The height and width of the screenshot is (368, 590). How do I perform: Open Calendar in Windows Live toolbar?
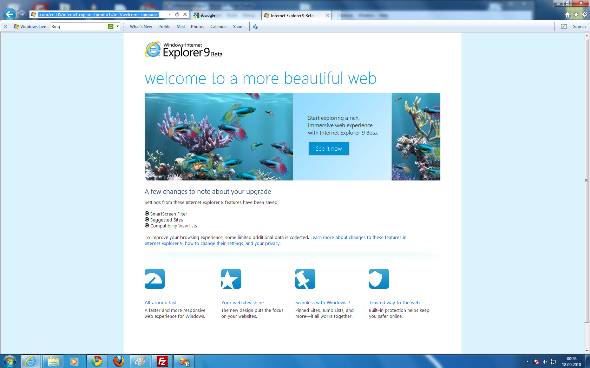pyautogui.click(x=218, y=27)
